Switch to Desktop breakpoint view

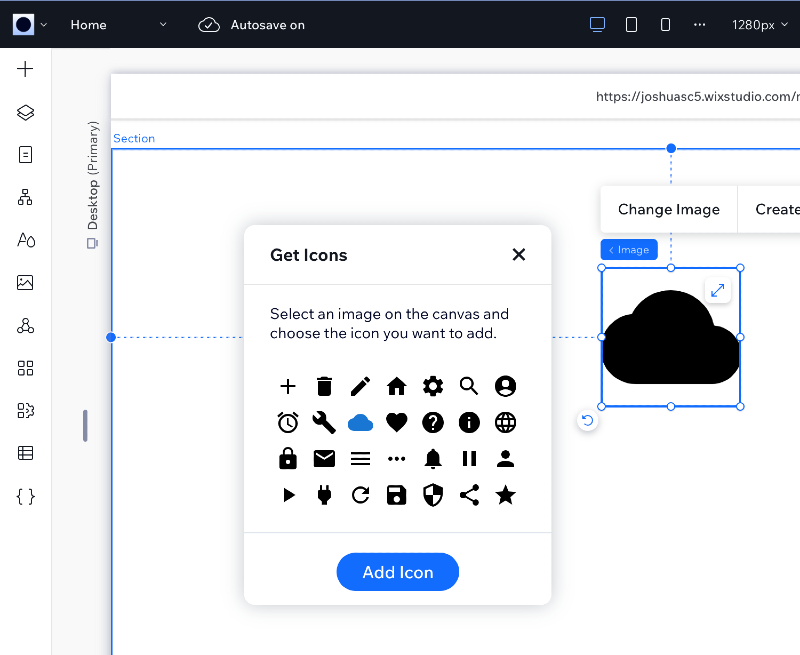coord(597,24)
